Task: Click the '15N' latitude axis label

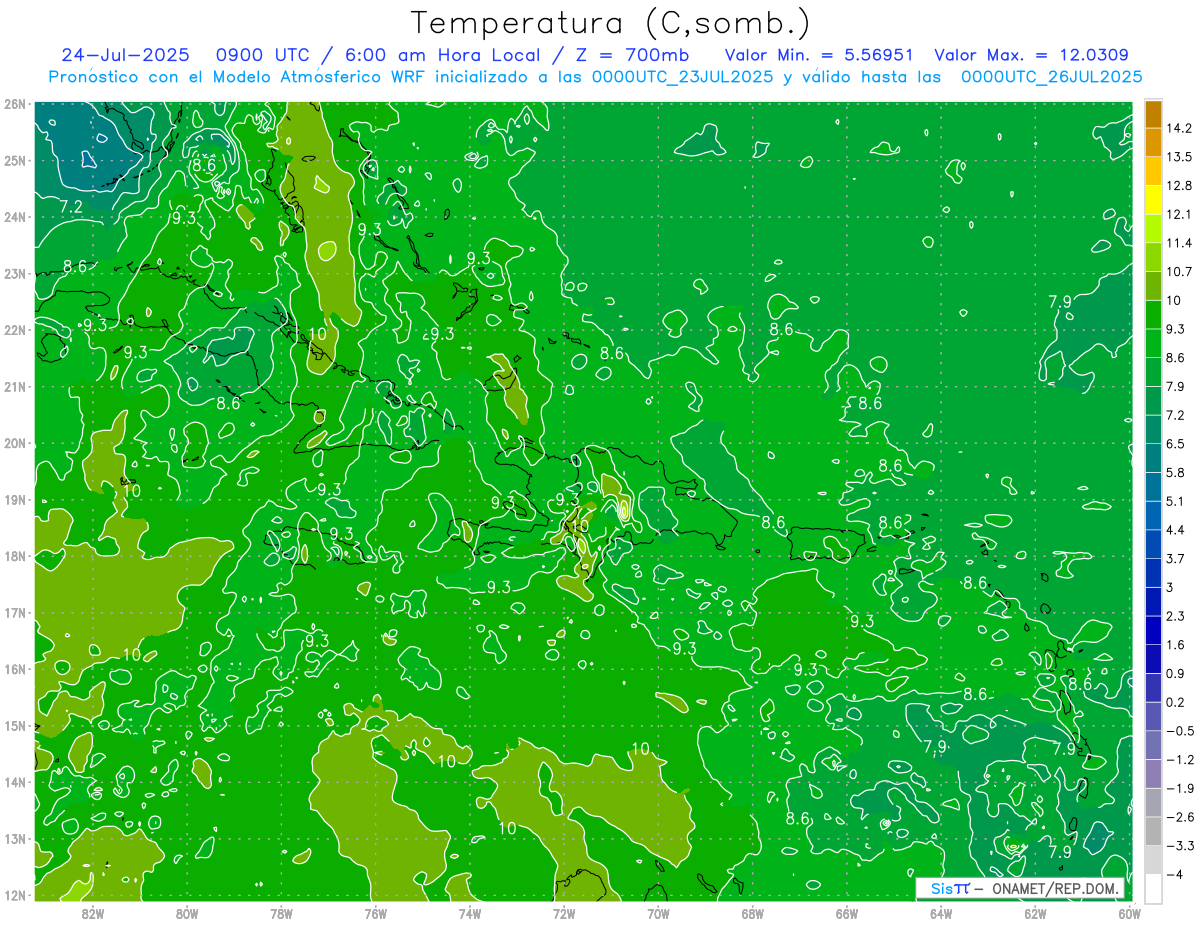Action: 15,725
